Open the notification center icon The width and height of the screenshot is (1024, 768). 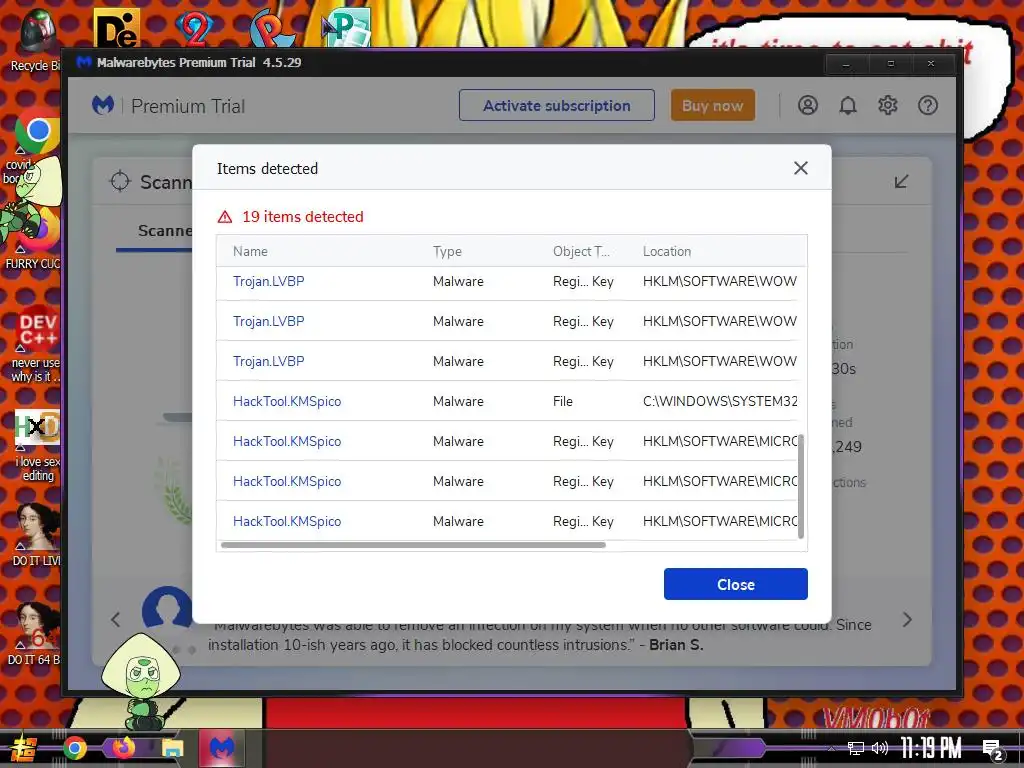(993, 750)
